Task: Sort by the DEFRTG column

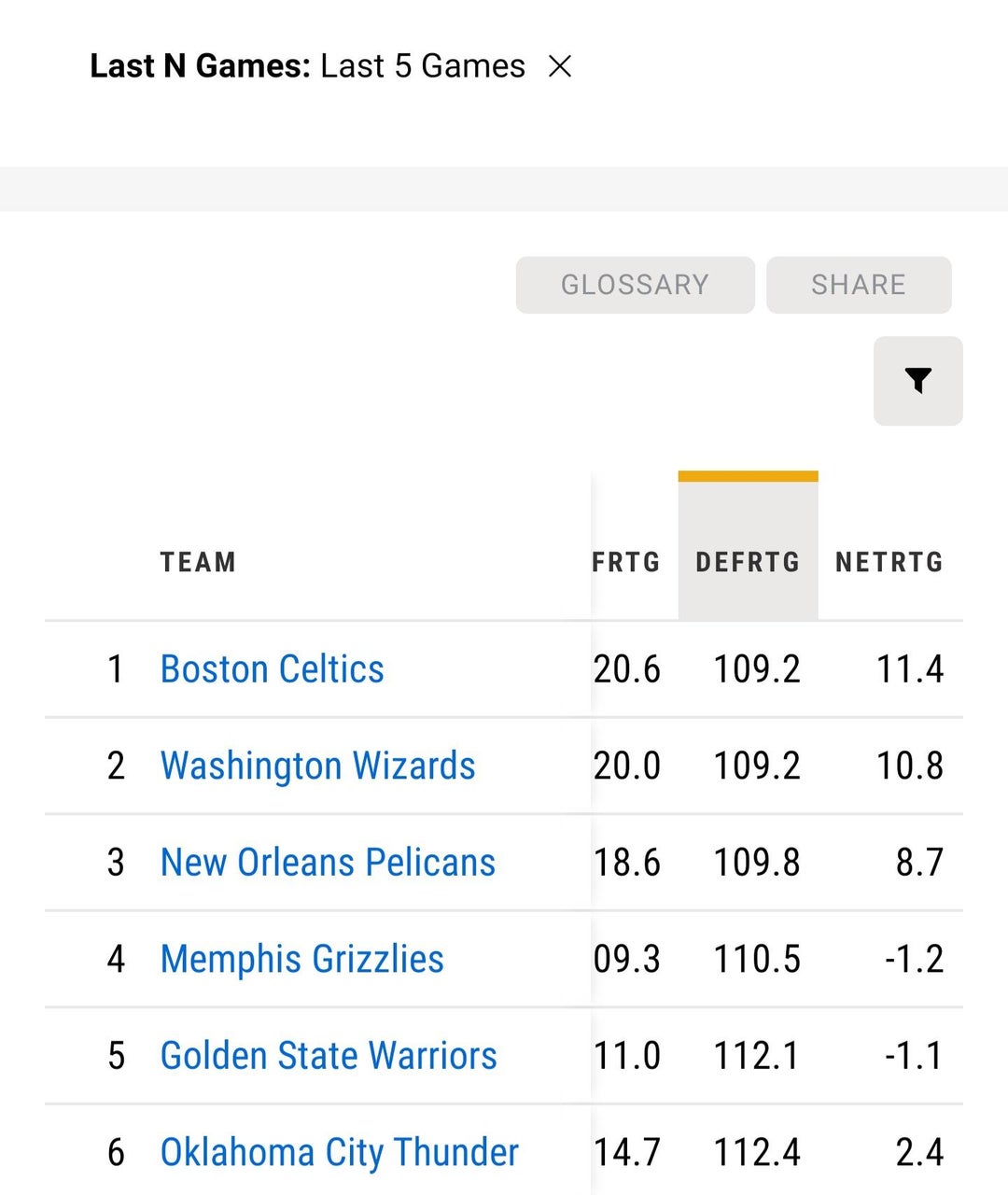Action: coord(748,562)
